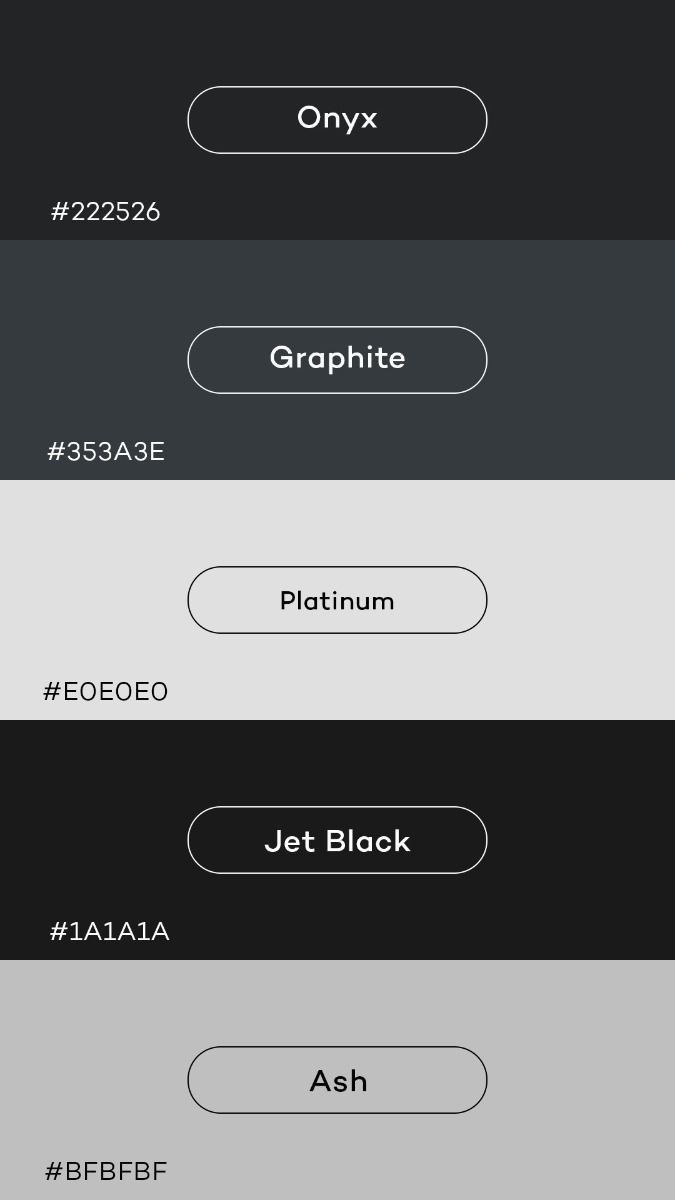
Task: Choose the Jet Black color band background
Action: click(580, 770)
